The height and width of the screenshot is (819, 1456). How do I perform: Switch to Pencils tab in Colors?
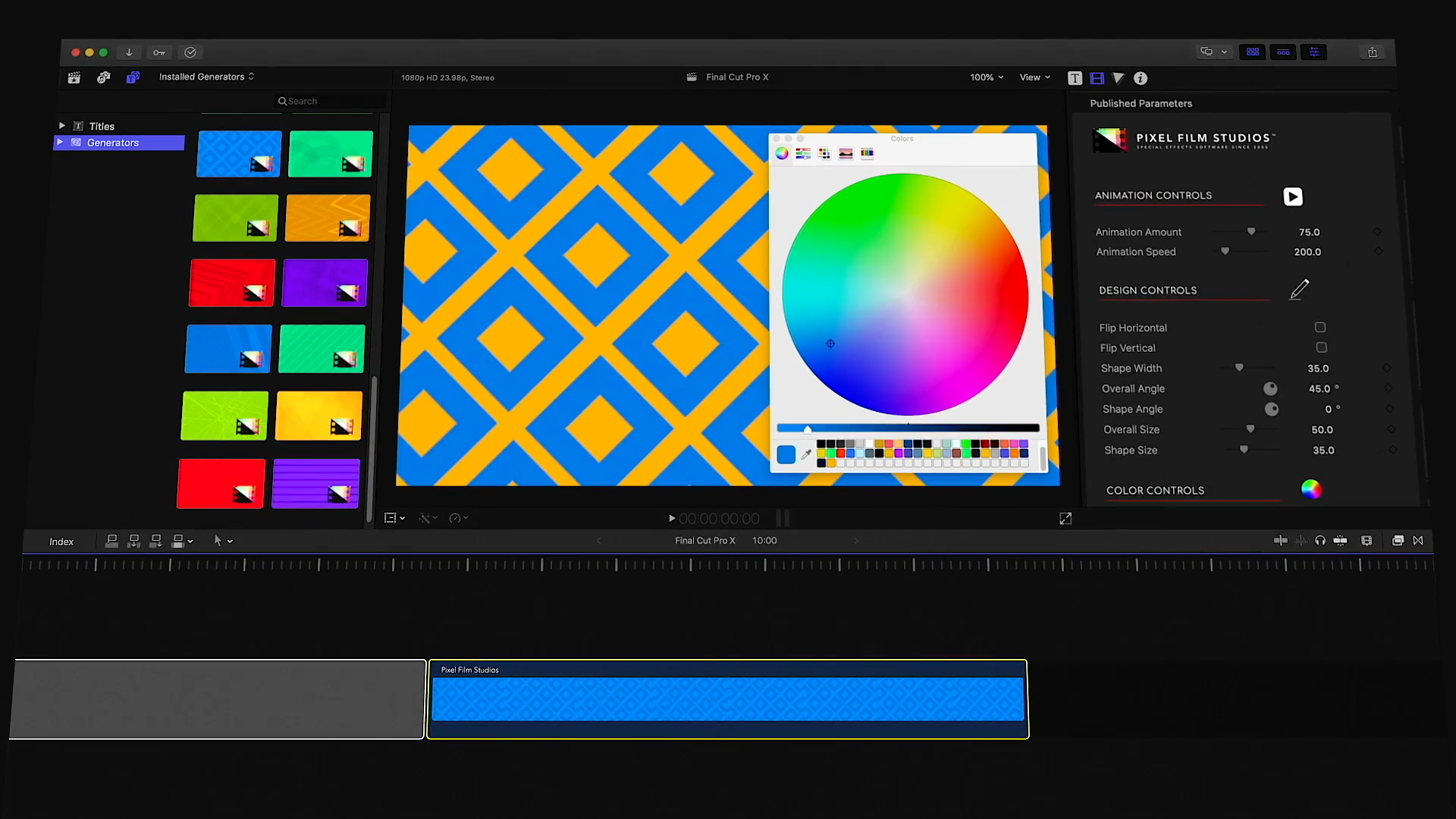click(x=867, y=153)
